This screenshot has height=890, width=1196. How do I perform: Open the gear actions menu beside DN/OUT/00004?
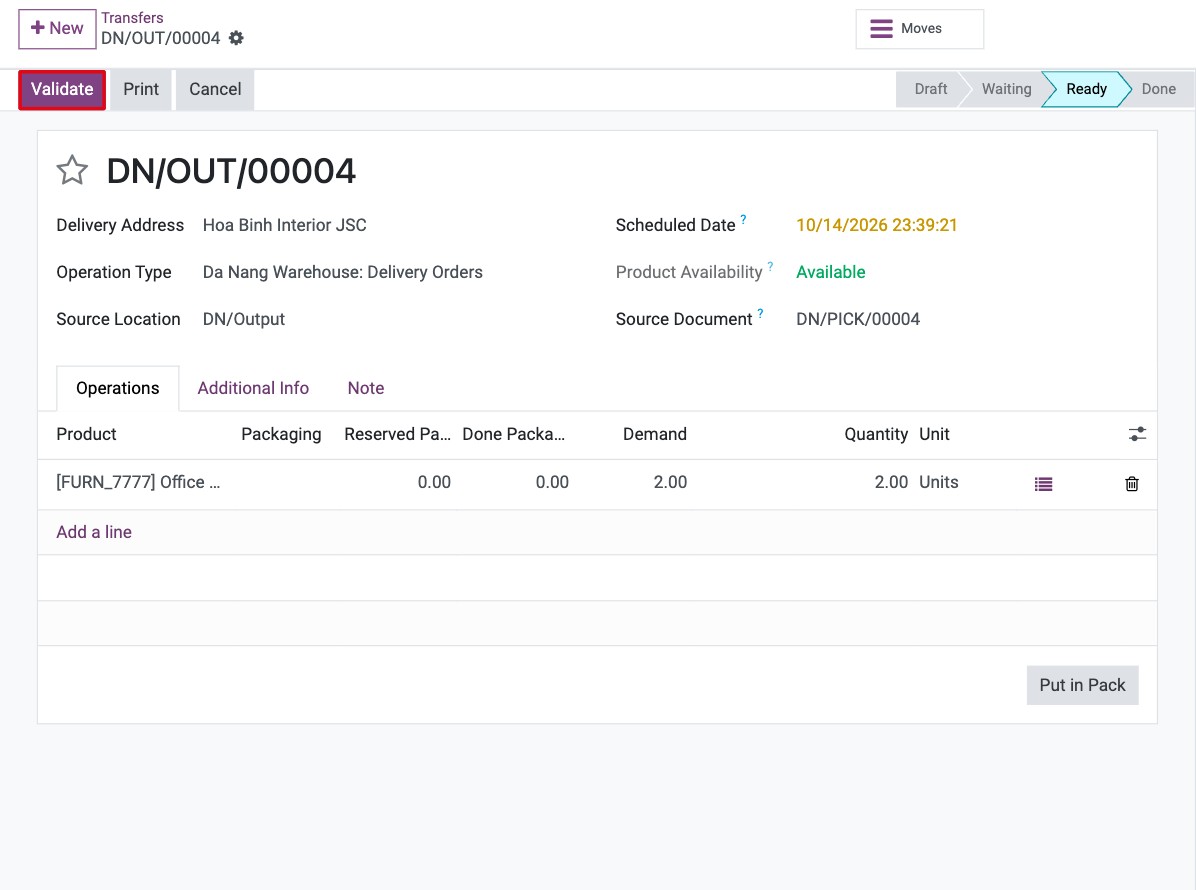236,38
